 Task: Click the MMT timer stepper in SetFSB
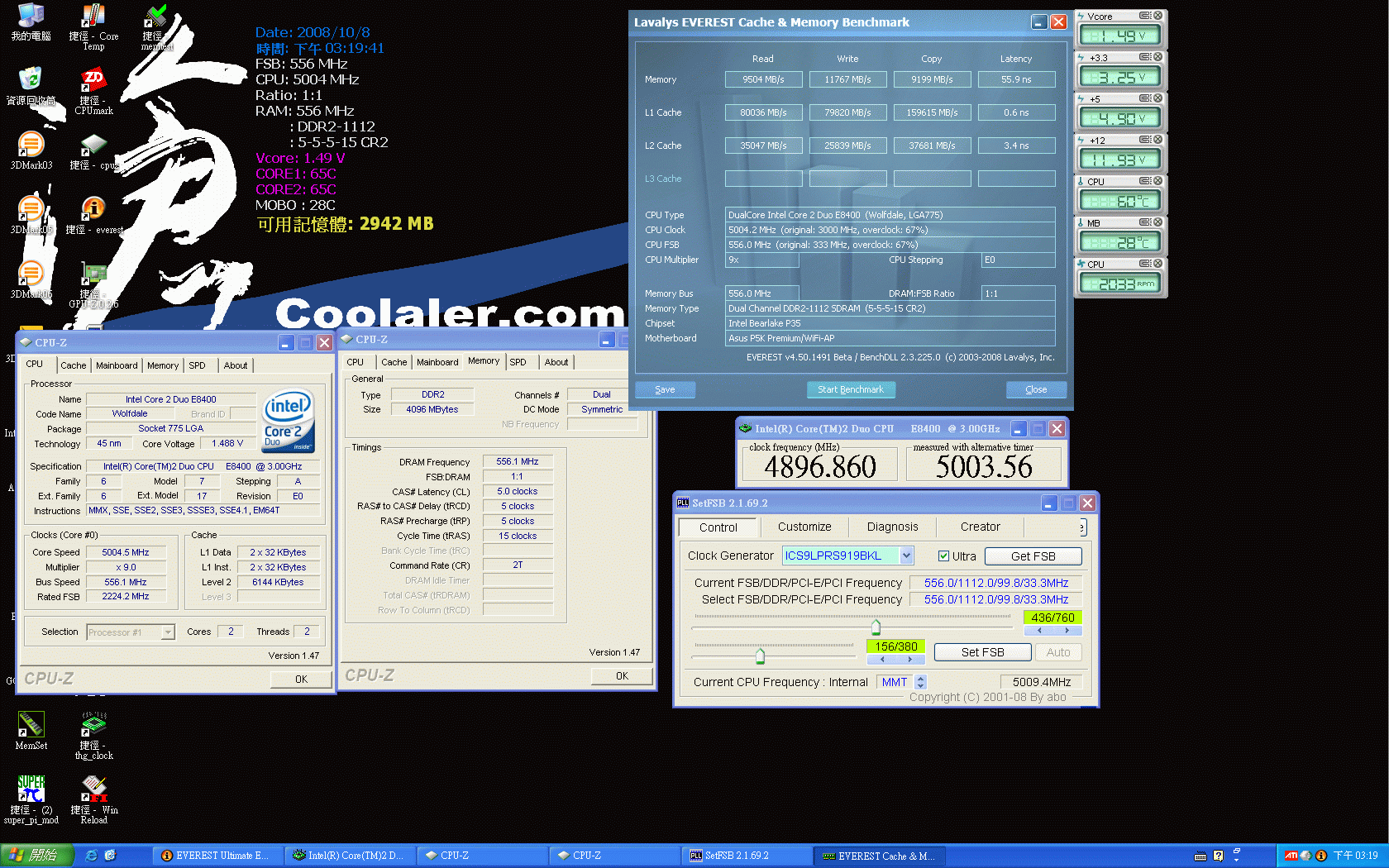point(921,682)
